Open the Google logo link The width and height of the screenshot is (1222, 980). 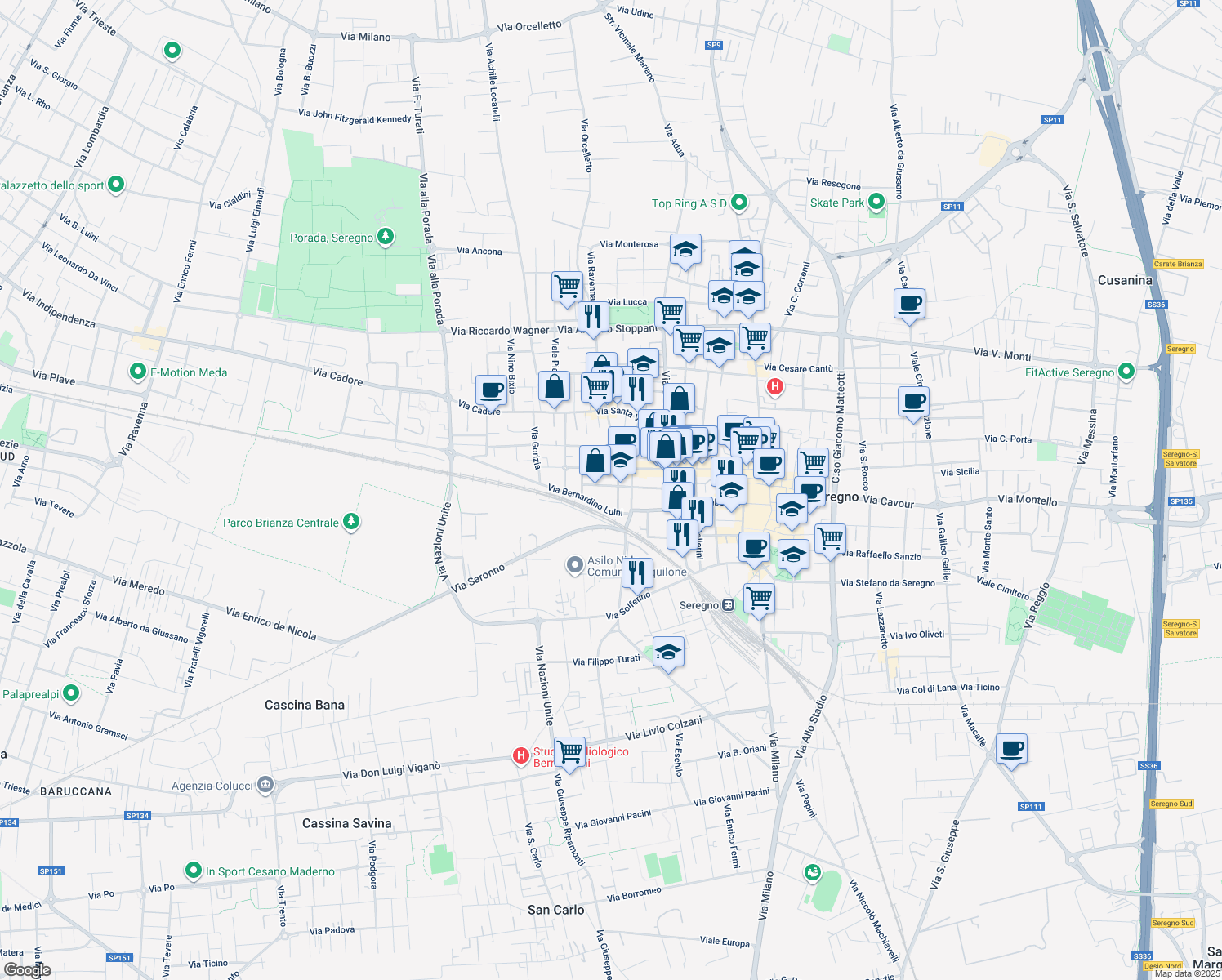(27, 969)
